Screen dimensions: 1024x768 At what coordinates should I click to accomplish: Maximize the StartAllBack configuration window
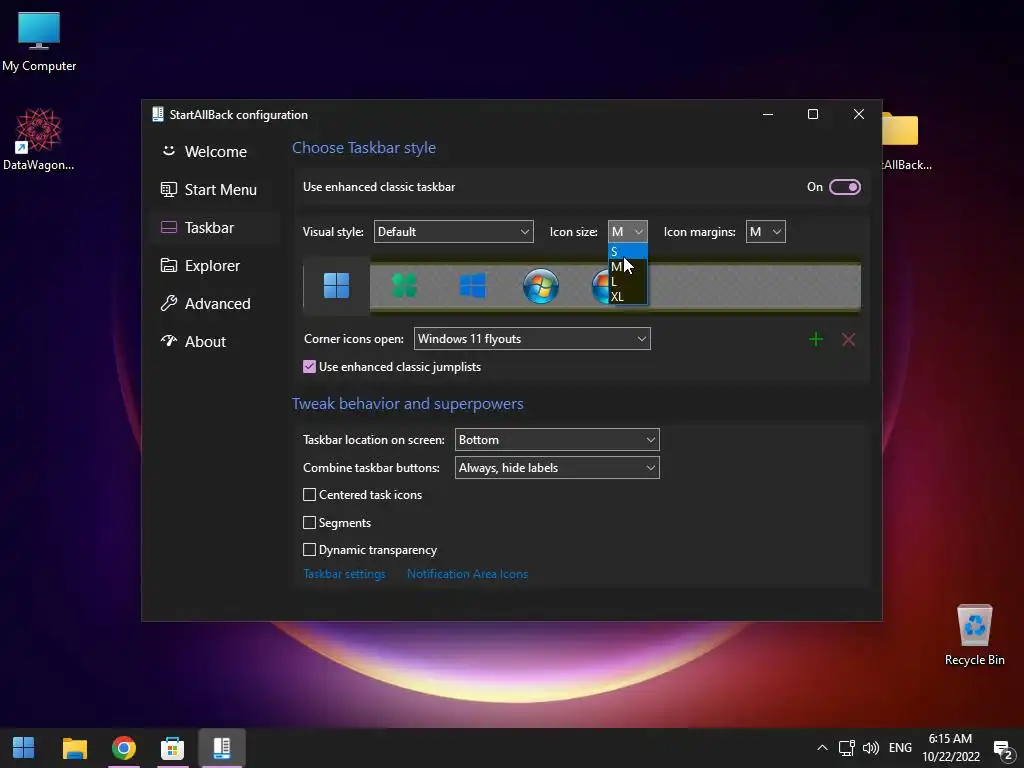[813, 114]
